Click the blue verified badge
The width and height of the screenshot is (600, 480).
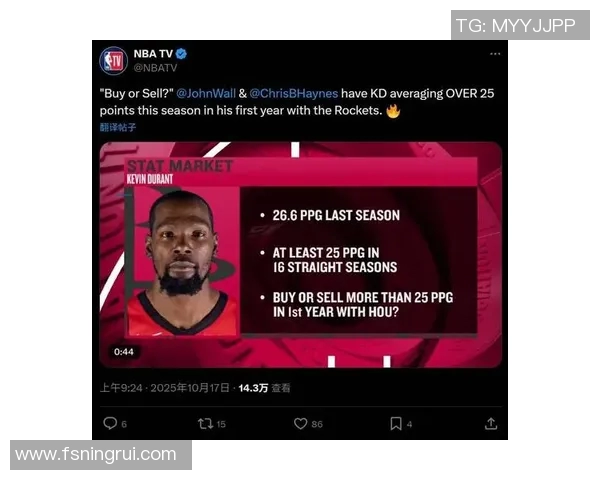pyautogui.click(x=181, y=54)
